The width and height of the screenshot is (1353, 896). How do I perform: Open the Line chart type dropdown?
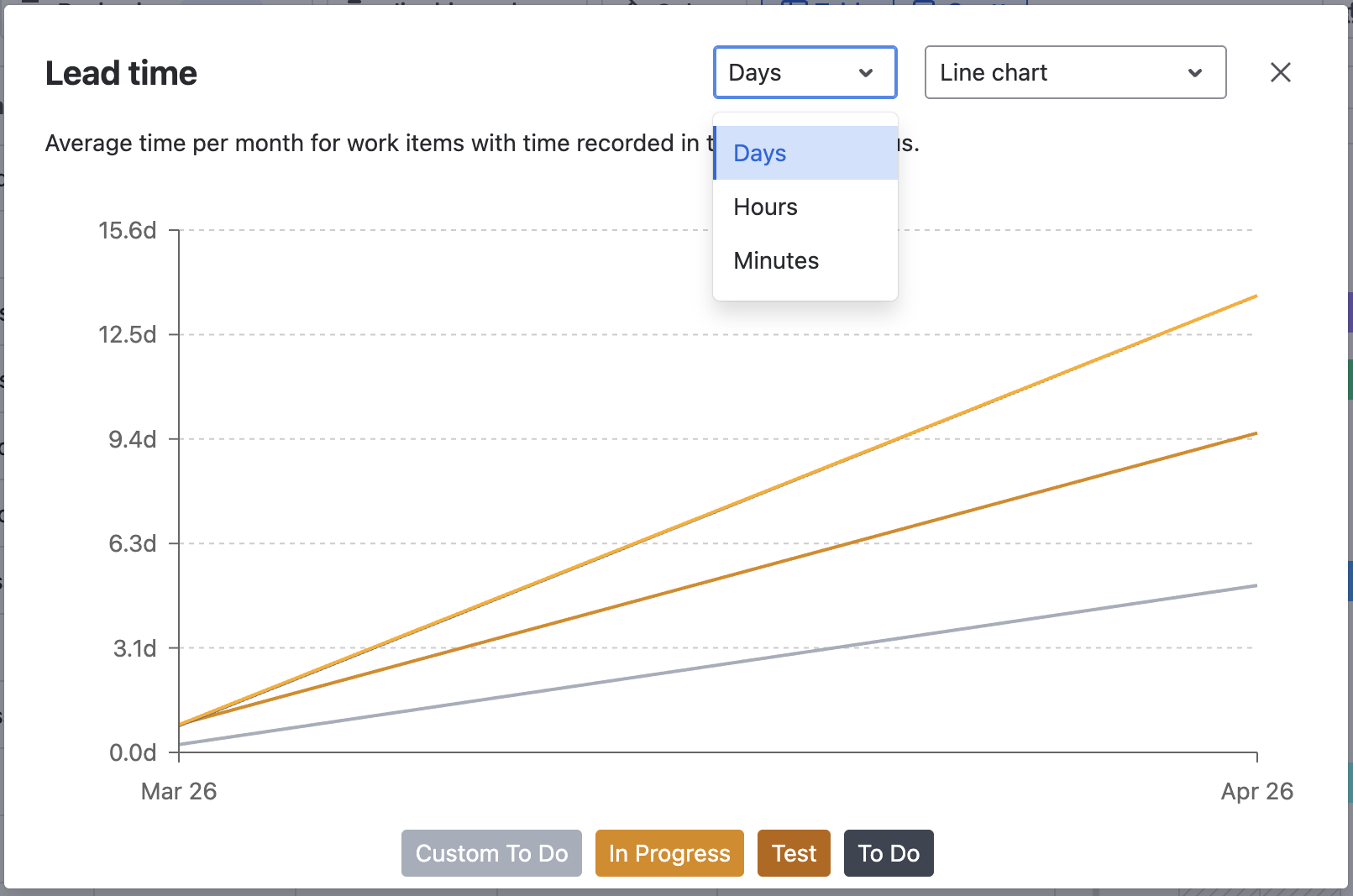click(x=1074, y=72)
